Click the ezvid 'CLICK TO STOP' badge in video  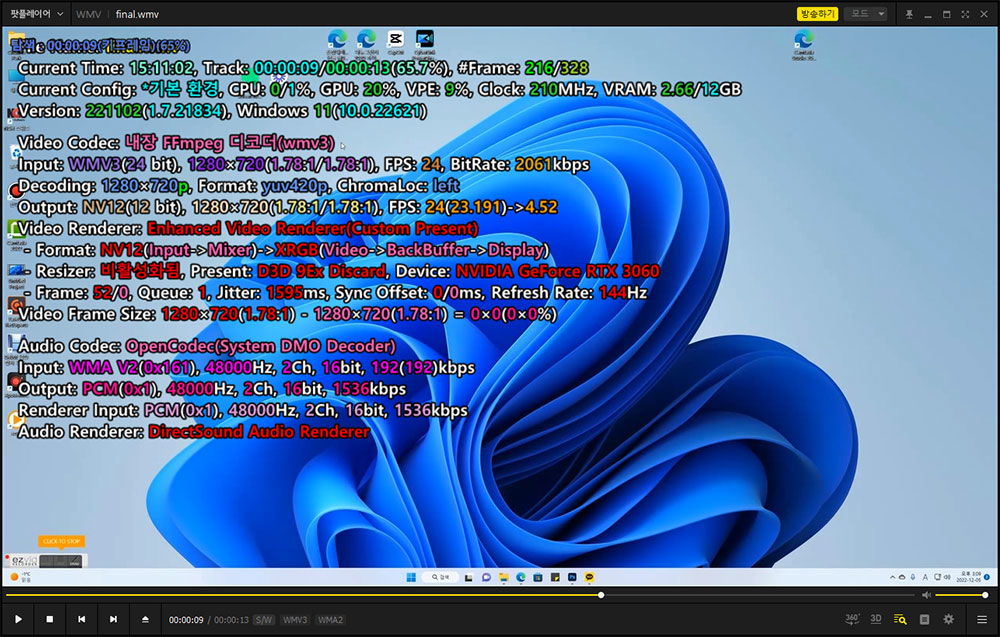(x=61, y=541)
